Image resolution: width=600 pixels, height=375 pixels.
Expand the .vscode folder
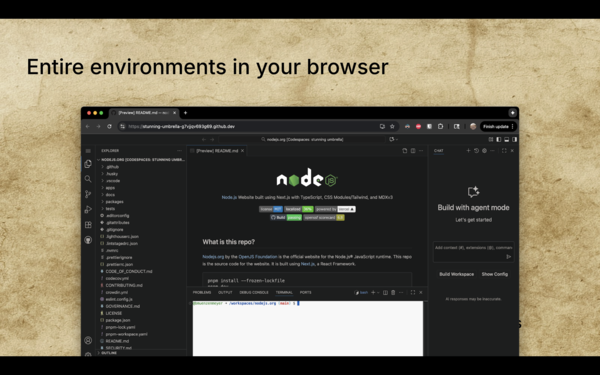tap(113, 181)
